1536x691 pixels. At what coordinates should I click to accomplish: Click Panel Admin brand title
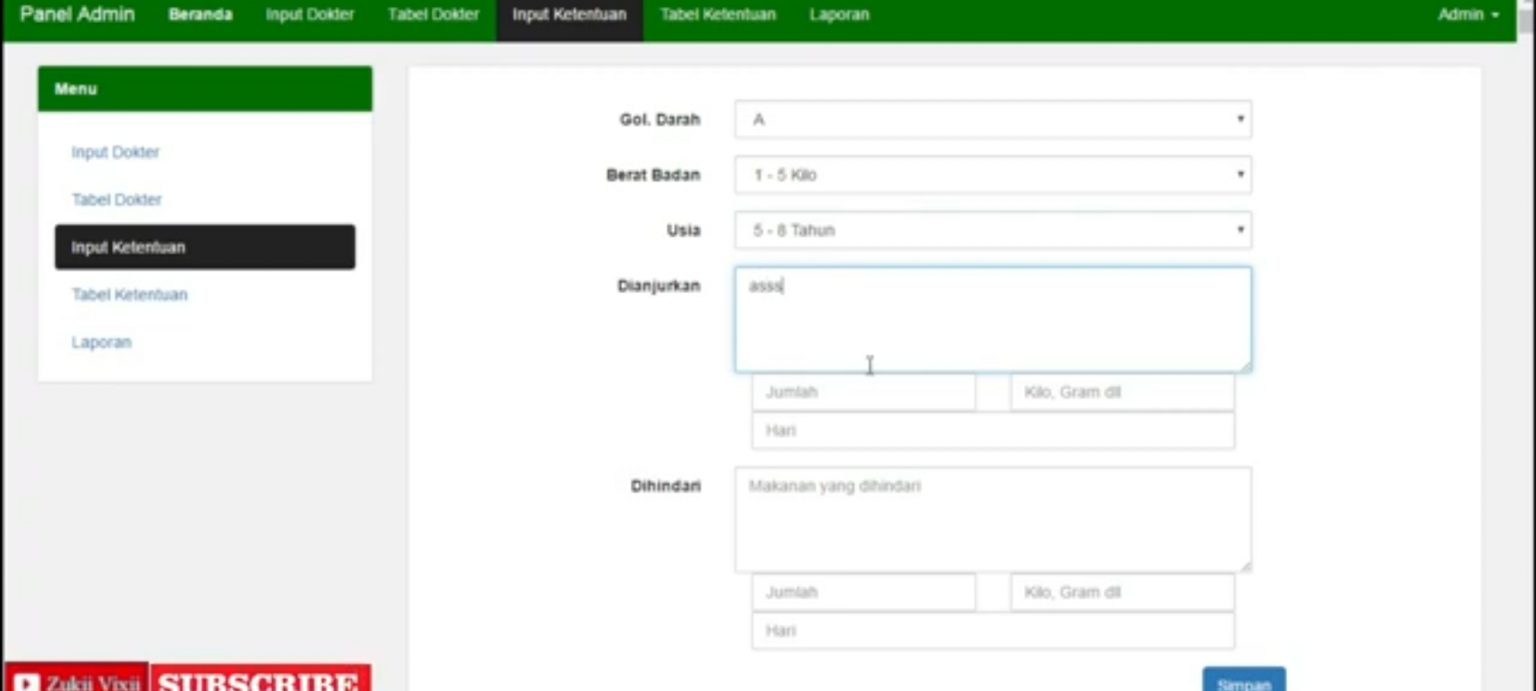pos(77,15)
